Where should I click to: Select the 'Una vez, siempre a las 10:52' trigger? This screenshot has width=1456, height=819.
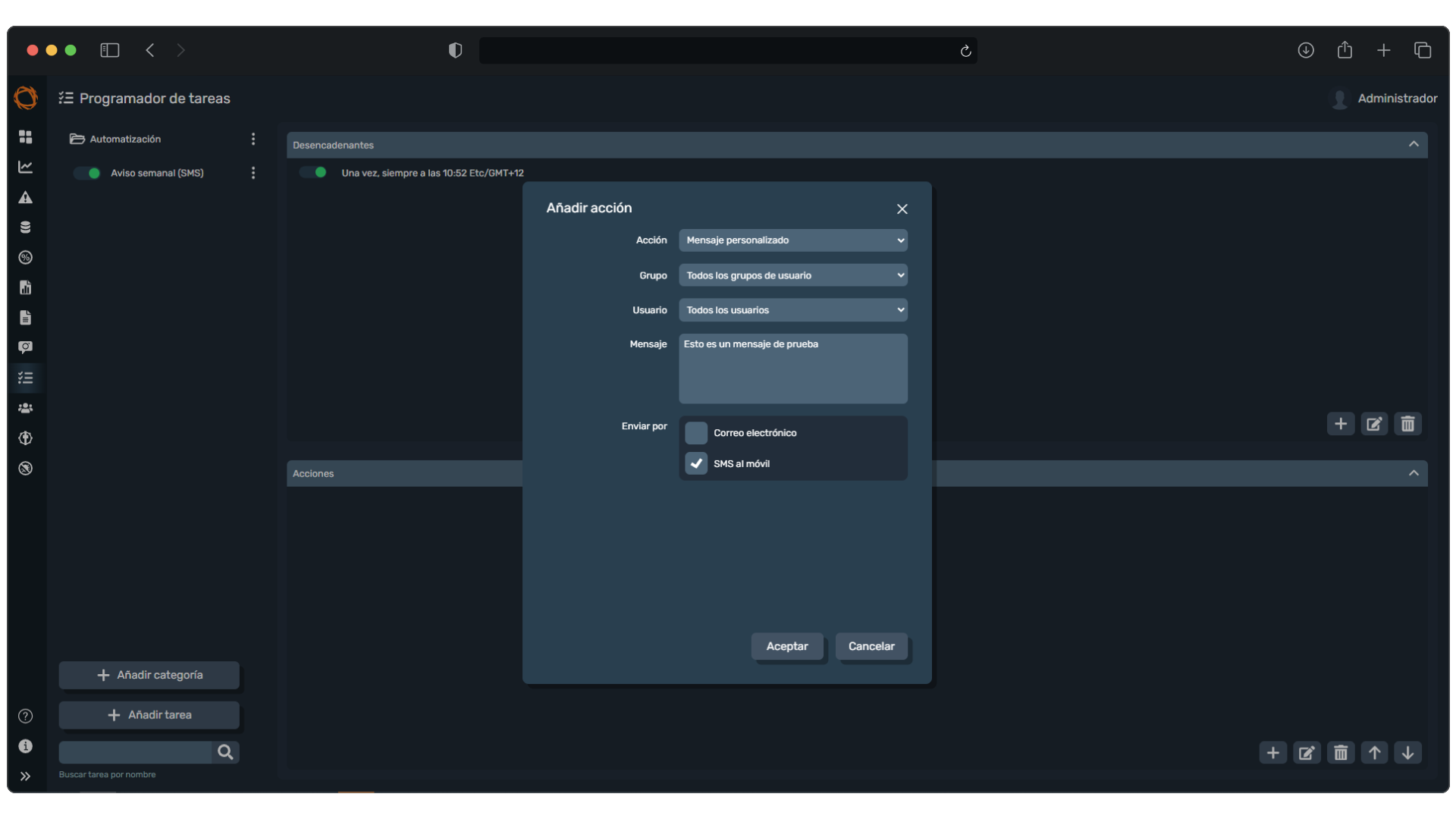[x=432, y=173]
